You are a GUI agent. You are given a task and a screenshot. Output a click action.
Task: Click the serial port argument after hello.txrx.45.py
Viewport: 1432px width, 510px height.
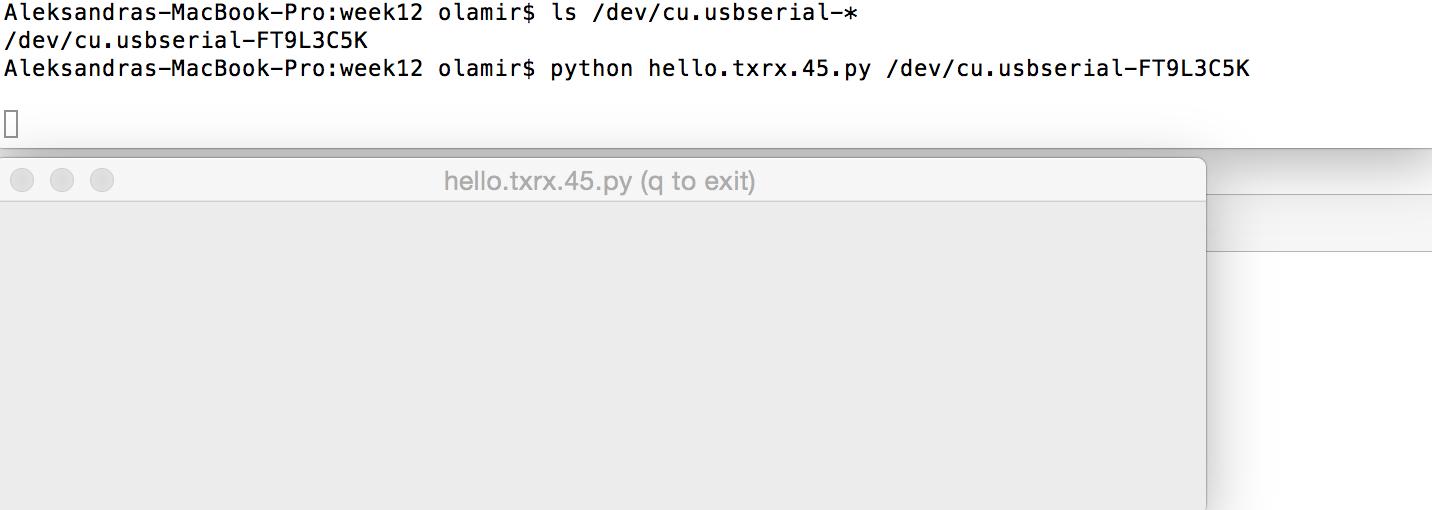[x=1067, y=69]
